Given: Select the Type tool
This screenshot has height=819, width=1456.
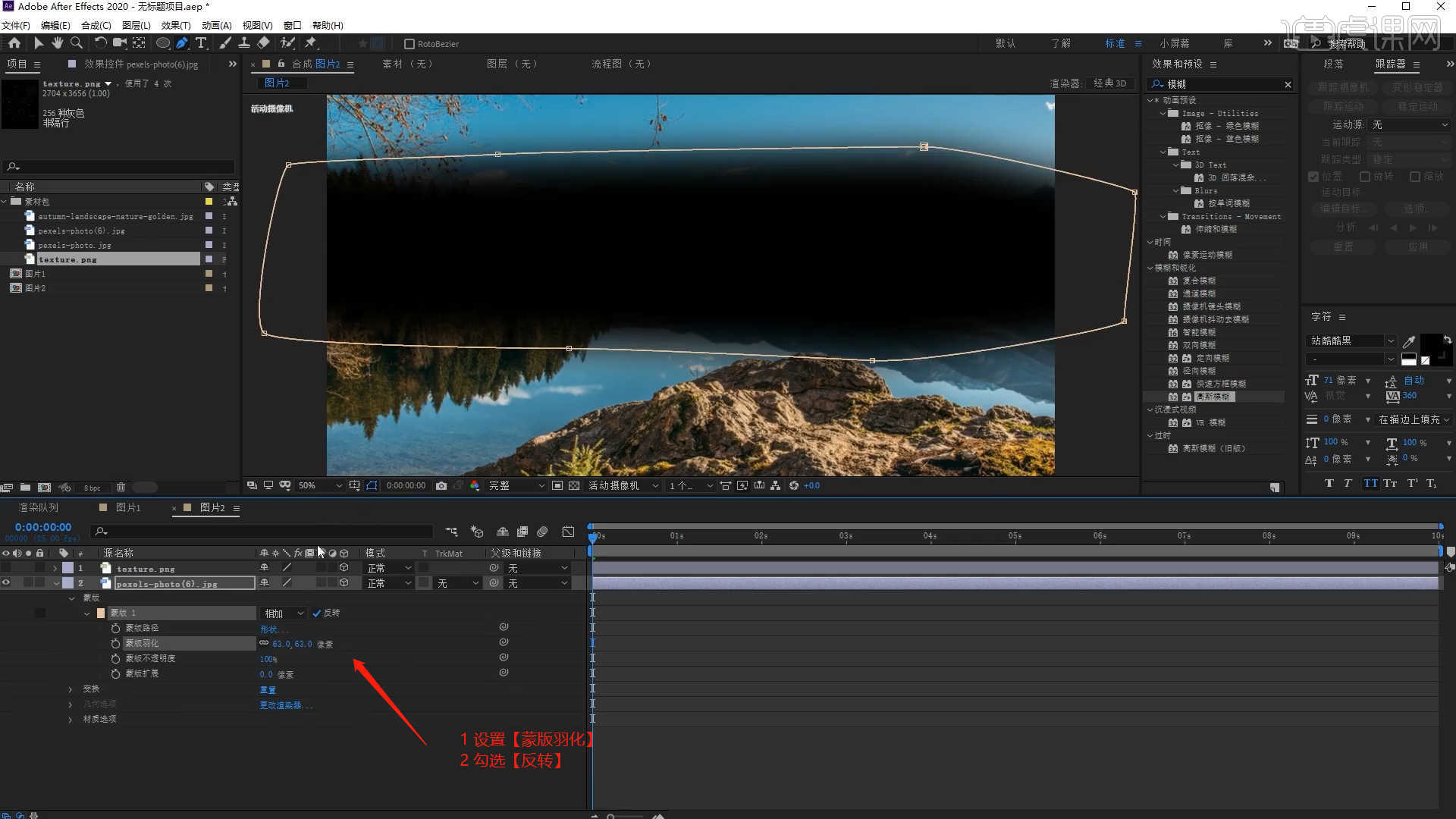Looking at the screenshot, I should point(201,43).
